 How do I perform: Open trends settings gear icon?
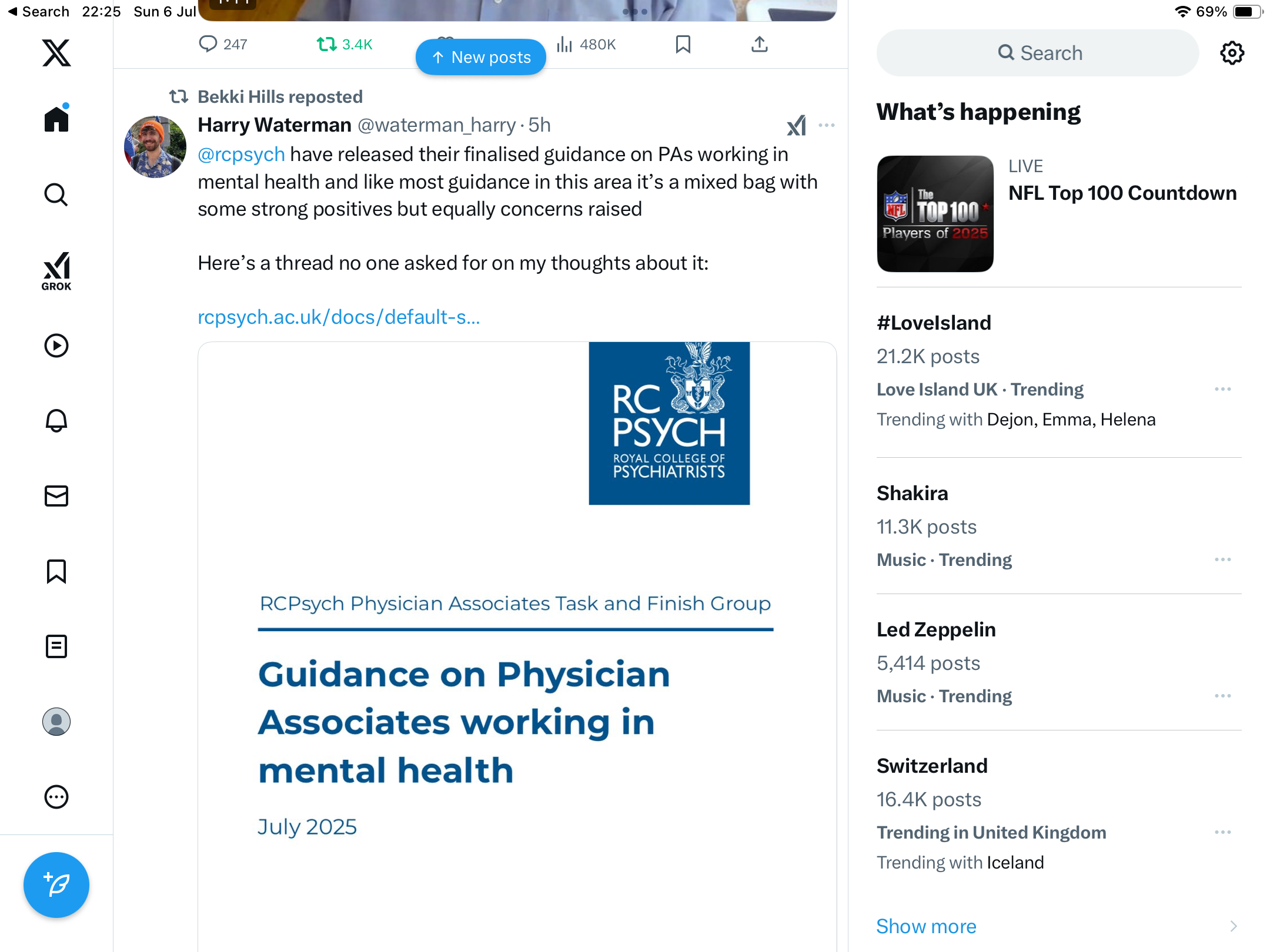(x=1232, y=53)
